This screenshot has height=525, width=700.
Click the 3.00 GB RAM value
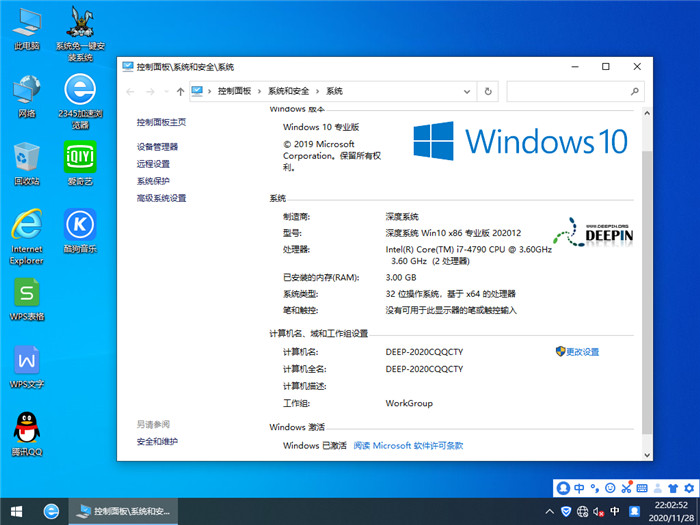tap(401, 277)
